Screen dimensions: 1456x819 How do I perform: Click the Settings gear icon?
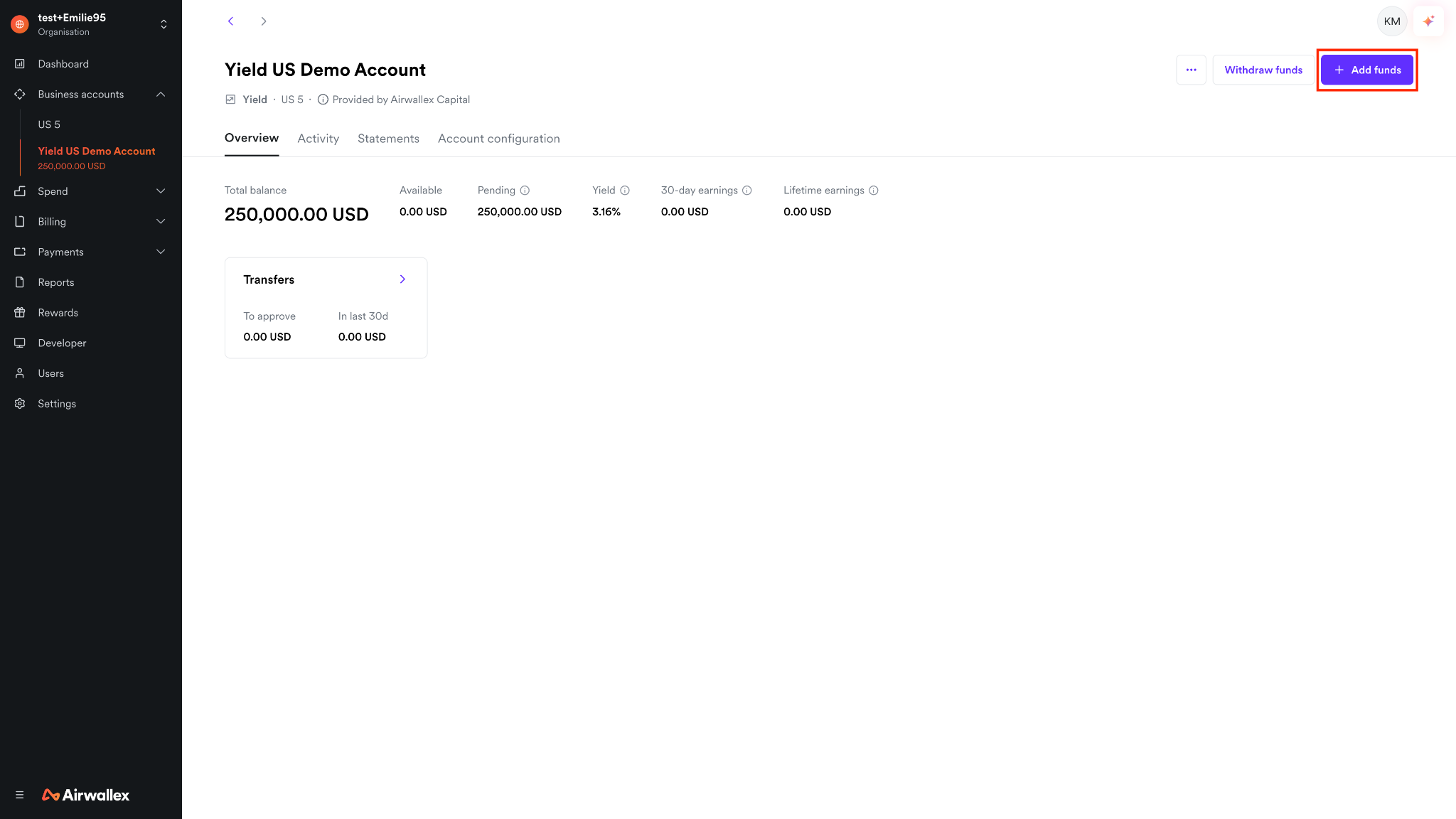coord(20,404)
